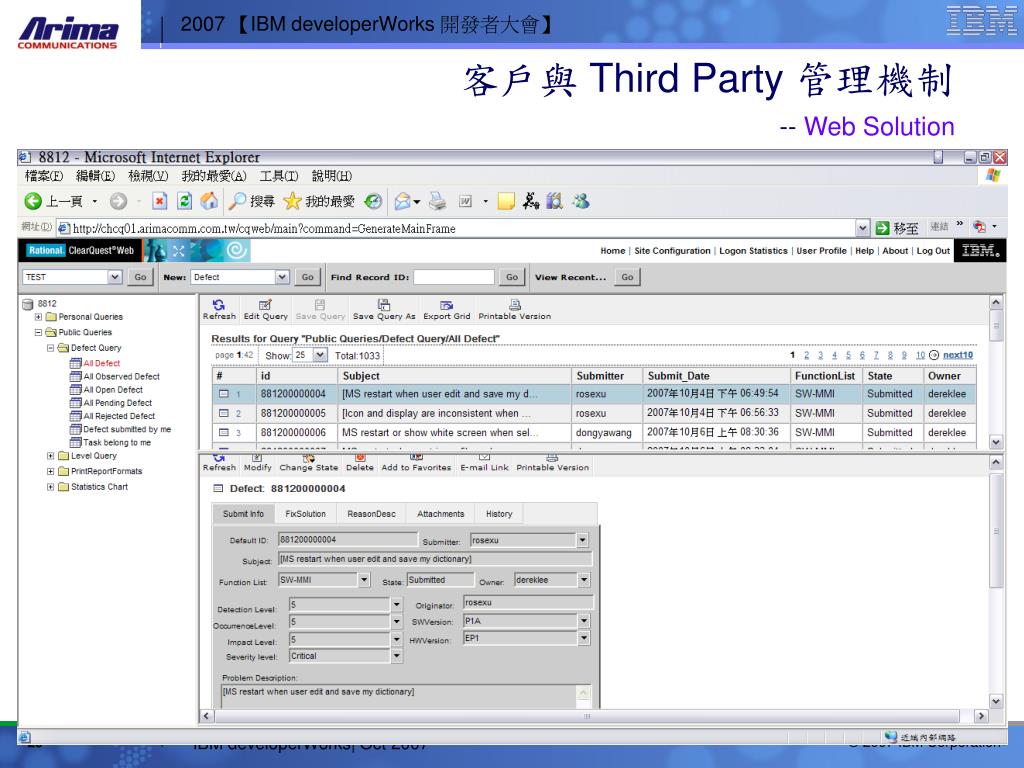Click the User Profile link
Screen dimensions: 1024x768
pos(821,251)
